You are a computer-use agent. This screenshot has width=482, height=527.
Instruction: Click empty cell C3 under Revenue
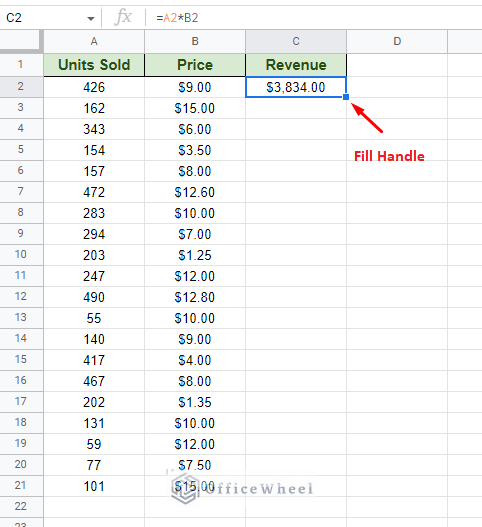pos(296,108)
